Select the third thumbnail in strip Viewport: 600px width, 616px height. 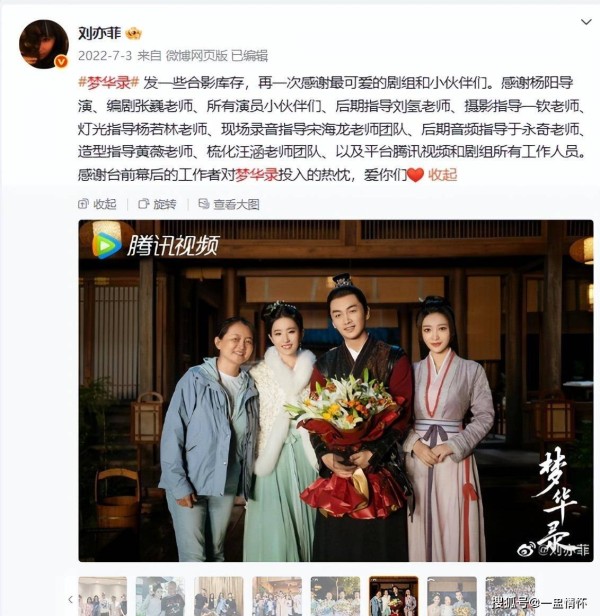click(x=218, y=596)
